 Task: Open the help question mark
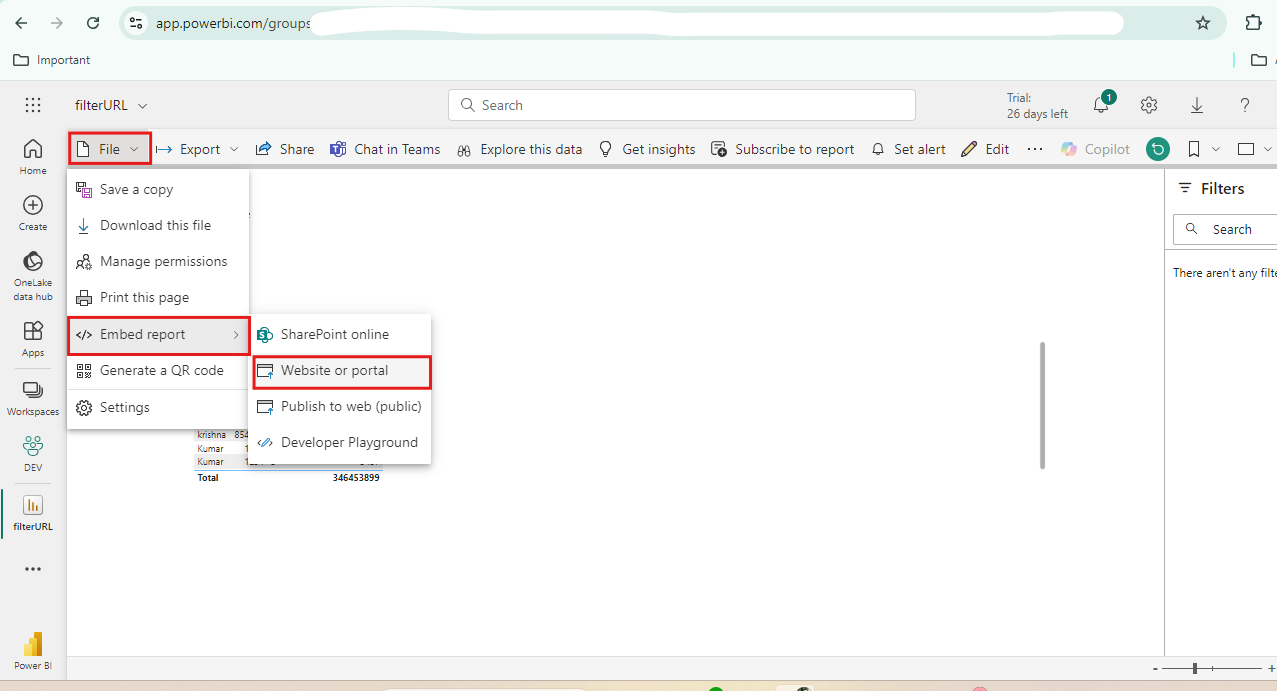click(1245, 105)
